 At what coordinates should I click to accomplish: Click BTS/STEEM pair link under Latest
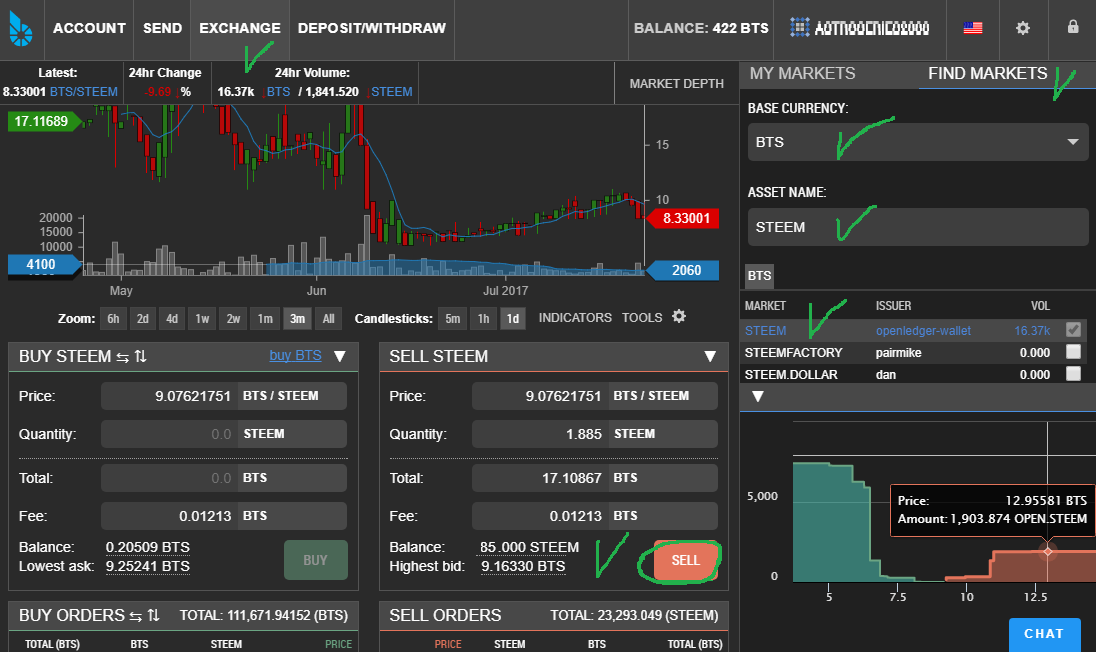click(84, 92)
